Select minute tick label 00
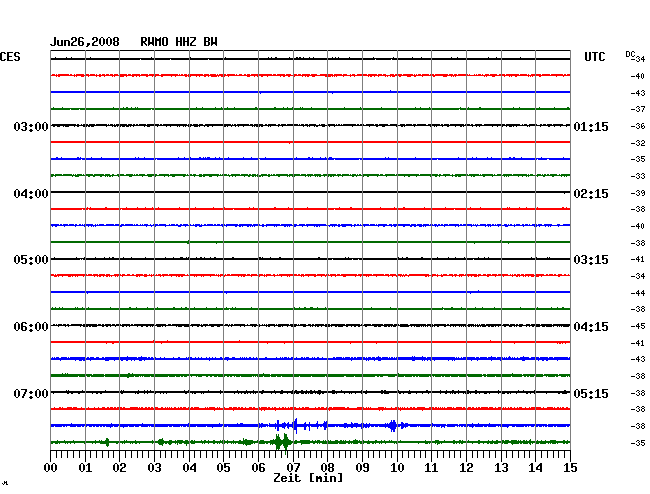650x494 pixels. 51,467
